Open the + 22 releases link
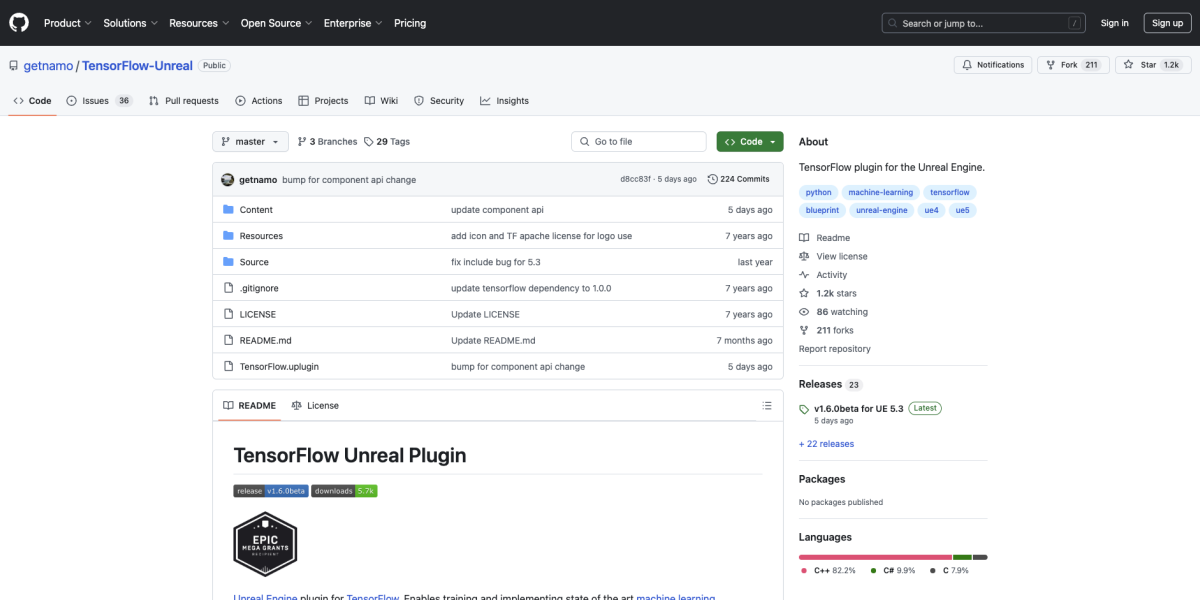 (826, 444)
